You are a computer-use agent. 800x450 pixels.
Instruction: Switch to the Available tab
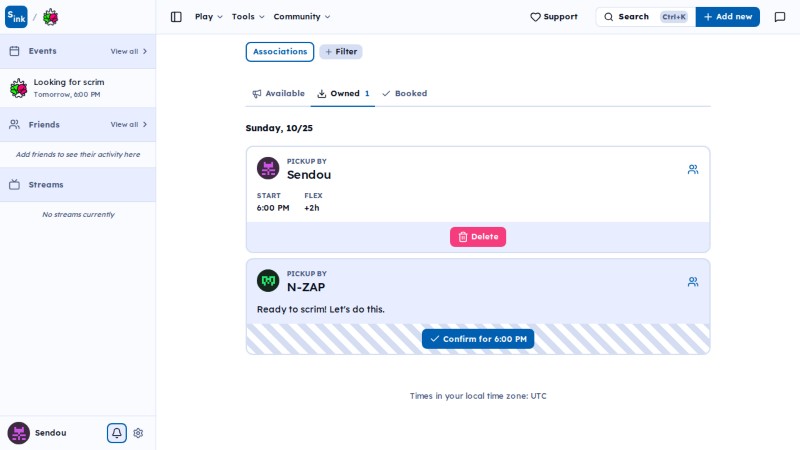pyautogui.click(x=278, y=93)
